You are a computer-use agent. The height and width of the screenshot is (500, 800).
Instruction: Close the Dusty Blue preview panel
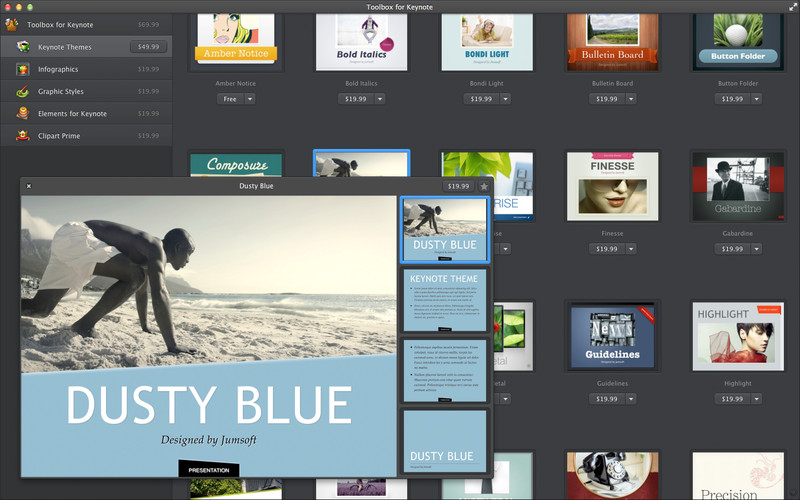point(29,186)
